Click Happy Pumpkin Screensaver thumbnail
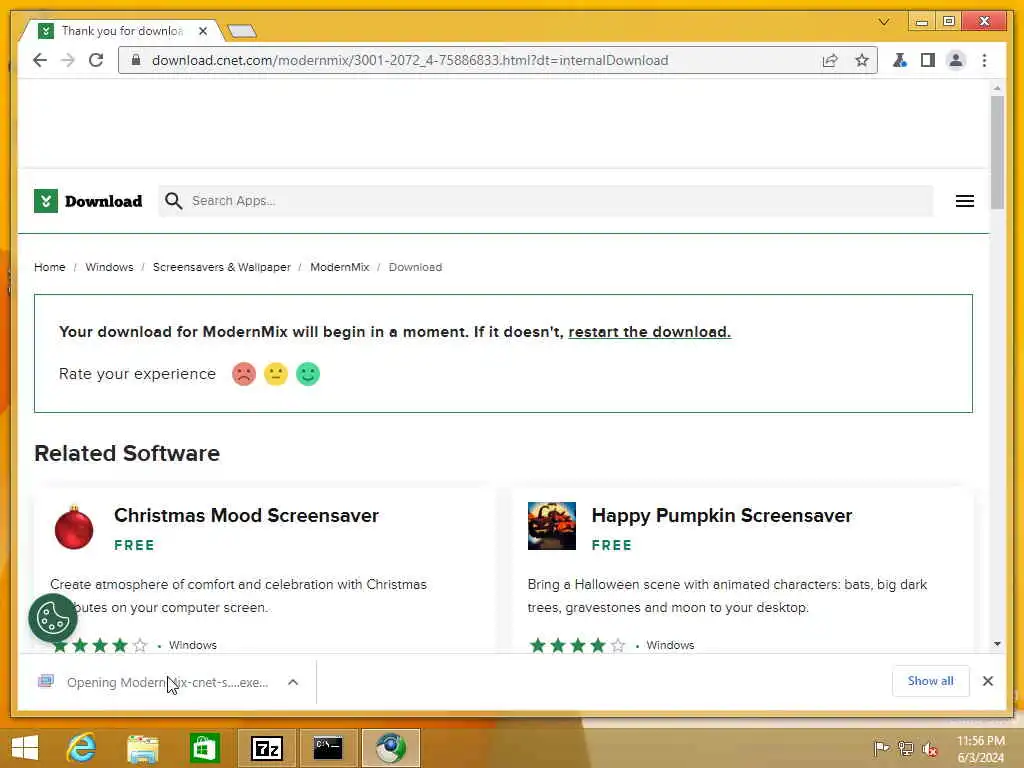The width and height of the screenshot is (1024, 768). tap(552, 526)
